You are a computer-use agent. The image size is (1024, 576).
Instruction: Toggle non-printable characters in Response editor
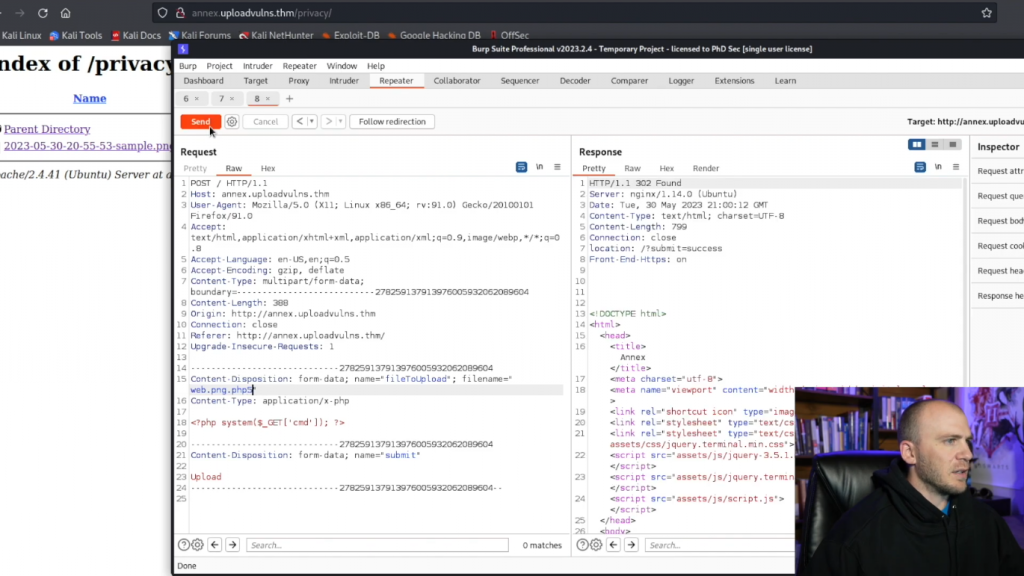(938, 168)
